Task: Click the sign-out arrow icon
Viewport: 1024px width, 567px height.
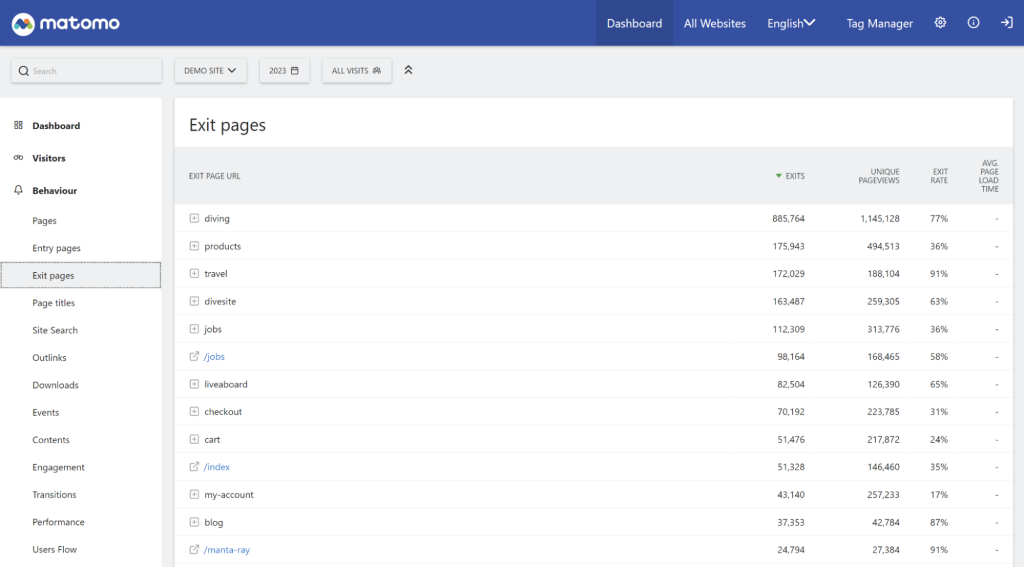Action: (x=1006, y=23)
